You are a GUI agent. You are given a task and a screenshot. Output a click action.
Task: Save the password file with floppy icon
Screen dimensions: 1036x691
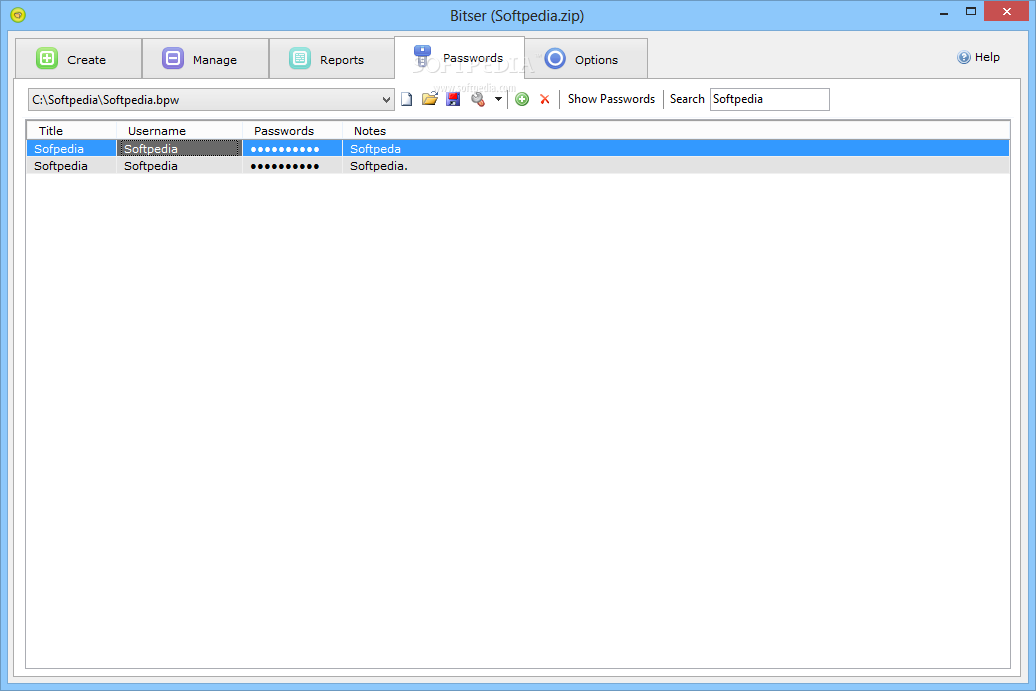click(453, 99)
